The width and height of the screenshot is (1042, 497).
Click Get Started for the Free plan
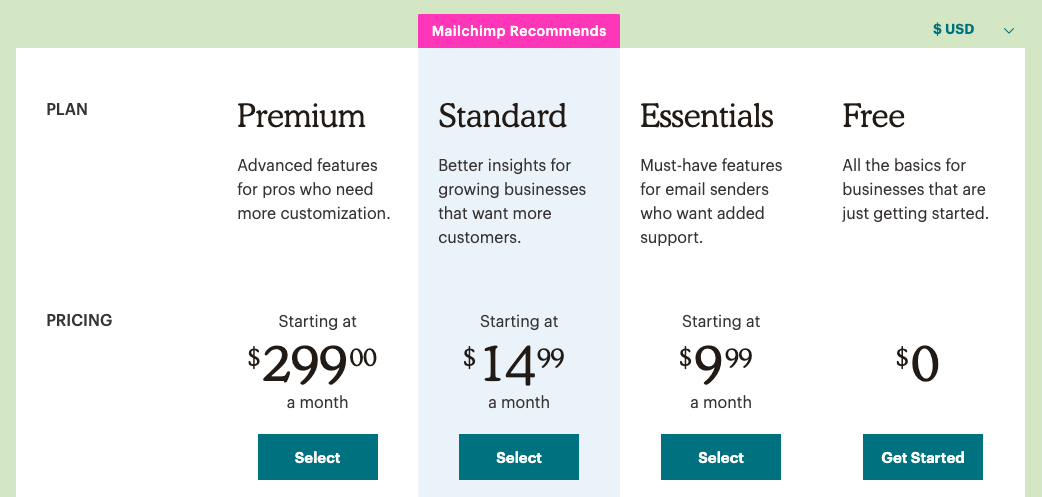(x=923, y=457)
